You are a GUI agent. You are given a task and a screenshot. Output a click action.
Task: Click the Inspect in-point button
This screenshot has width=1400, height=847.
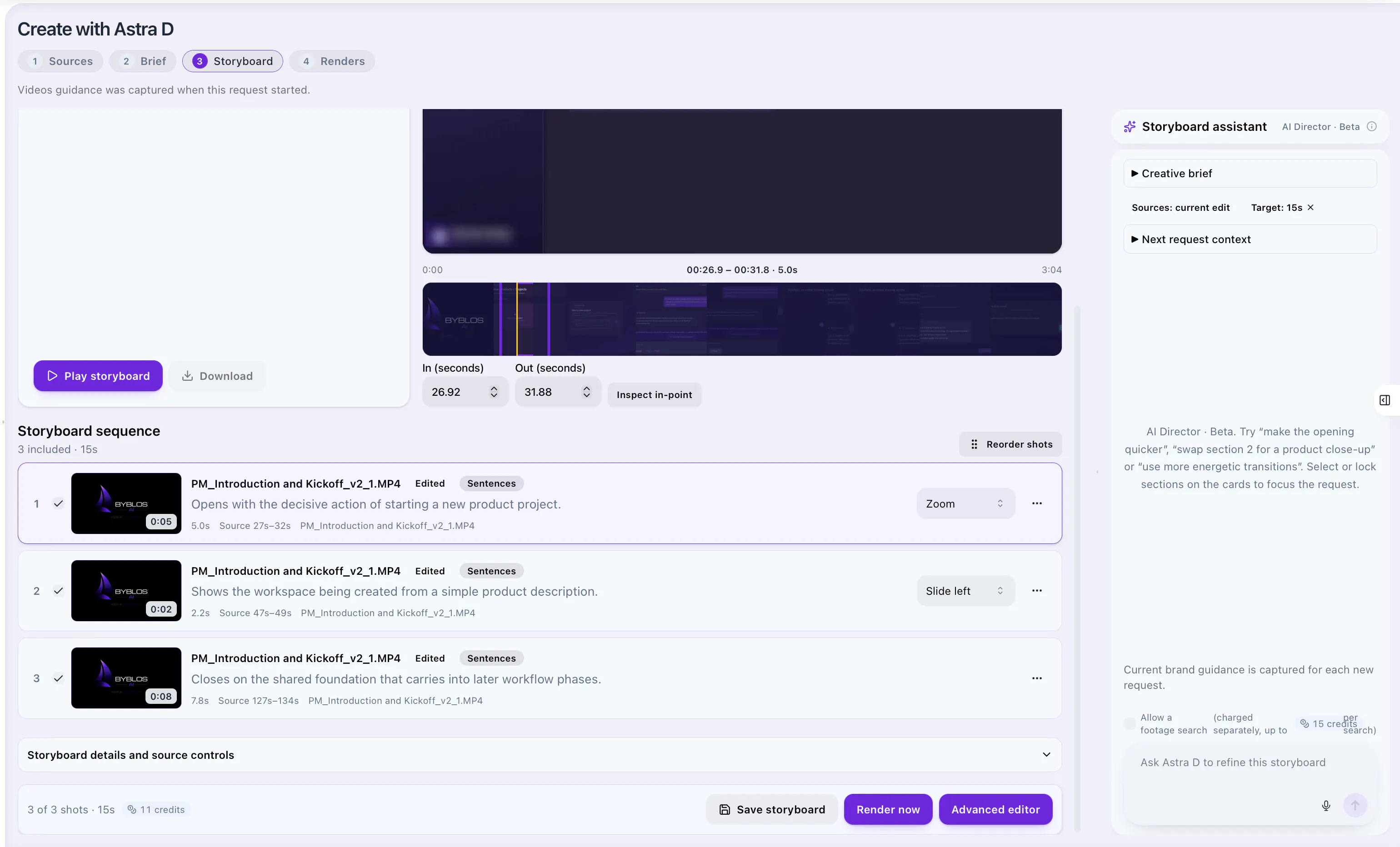point(654,395)
